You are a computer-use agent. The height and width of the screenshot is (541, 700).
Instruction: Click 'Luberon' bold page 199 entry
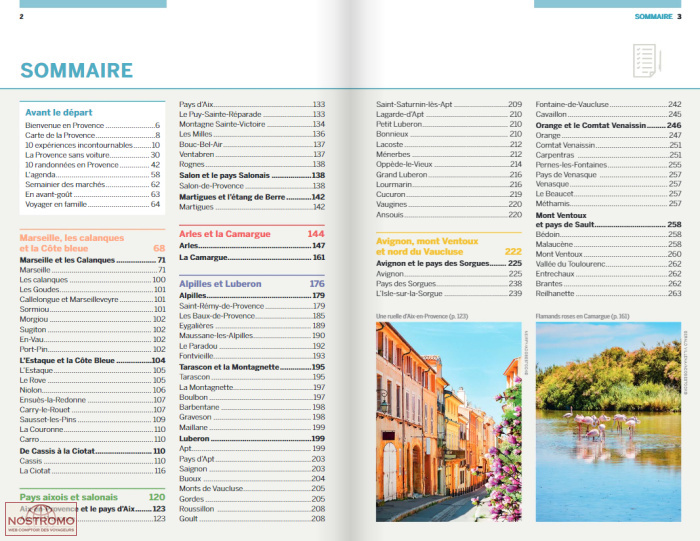(252, 438)
